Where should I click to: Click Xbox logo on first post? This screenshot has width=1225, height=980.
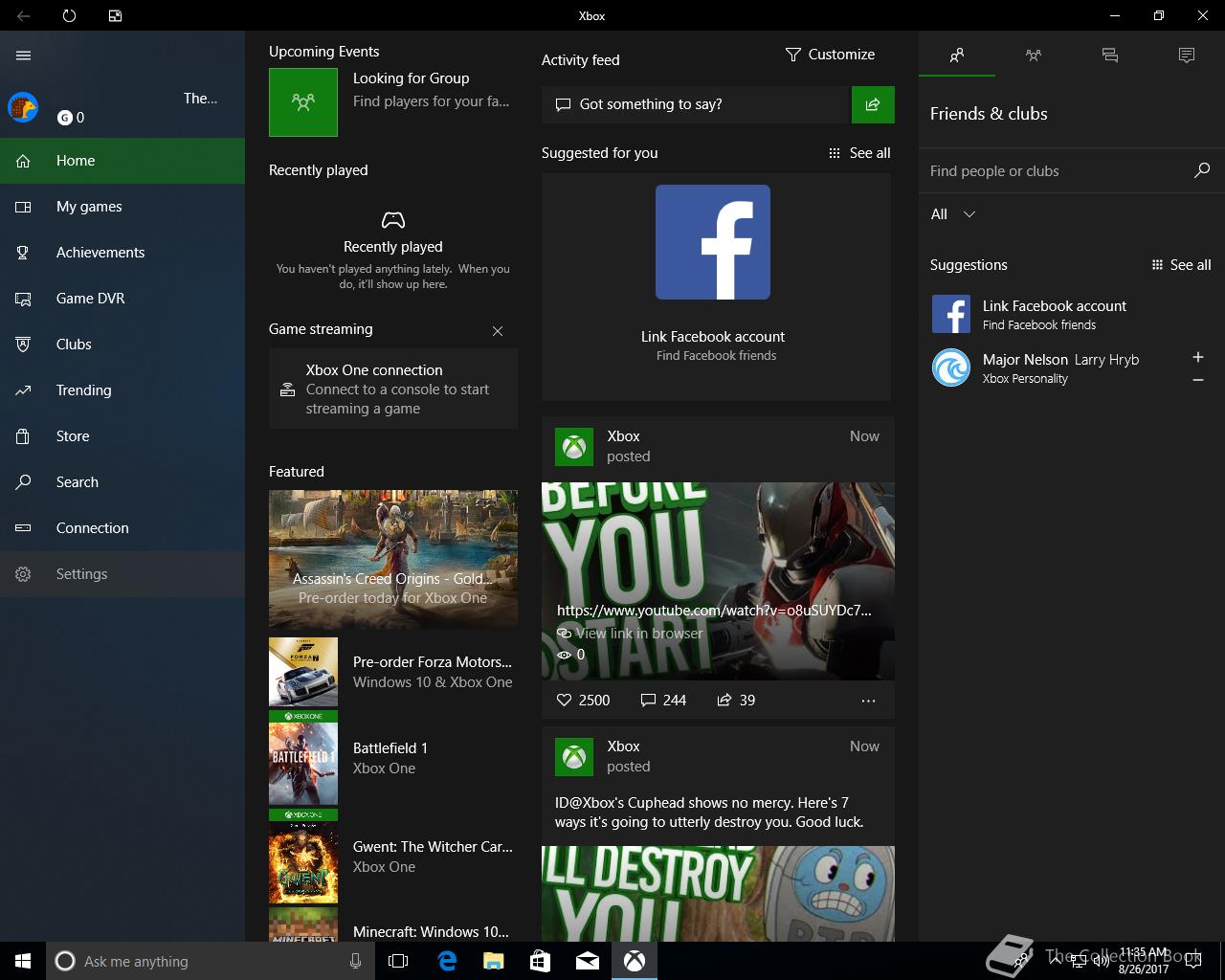(574, 447)
